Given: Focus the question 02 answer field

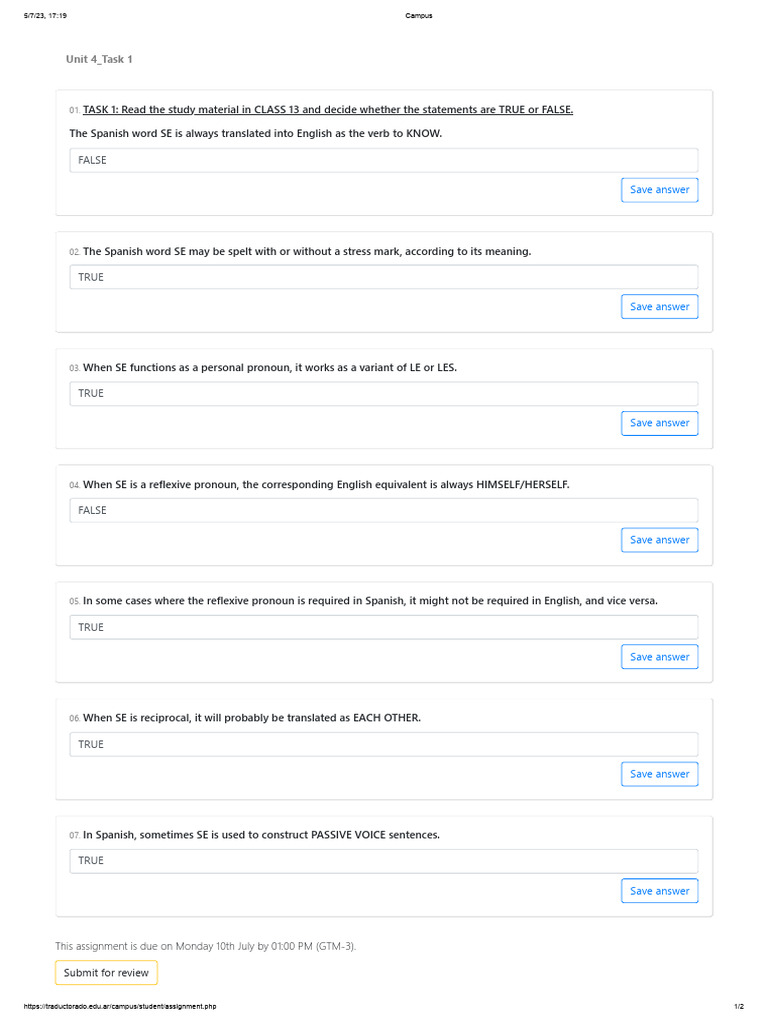Looking at the screenshot, I should tap(384, 277).
